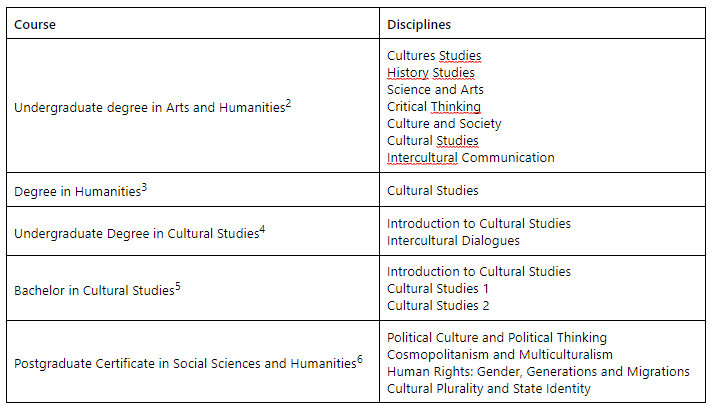Click the "Culture and Society" line
The width and height of the screenshot is (712, 407).
[444, 124]
